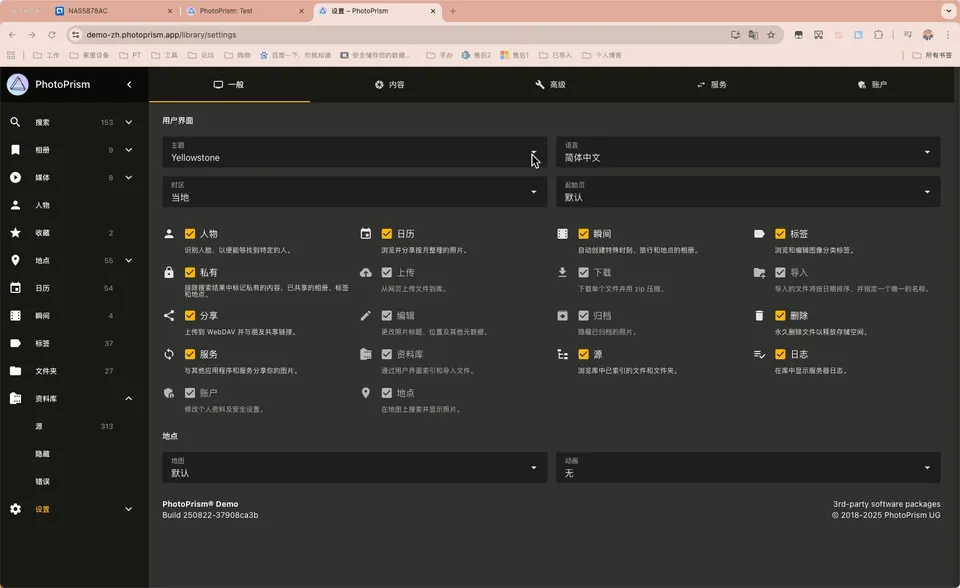960x588 pixels.
Task: Toggle the 人物 (People) checkbox
Action: [190, 234]
